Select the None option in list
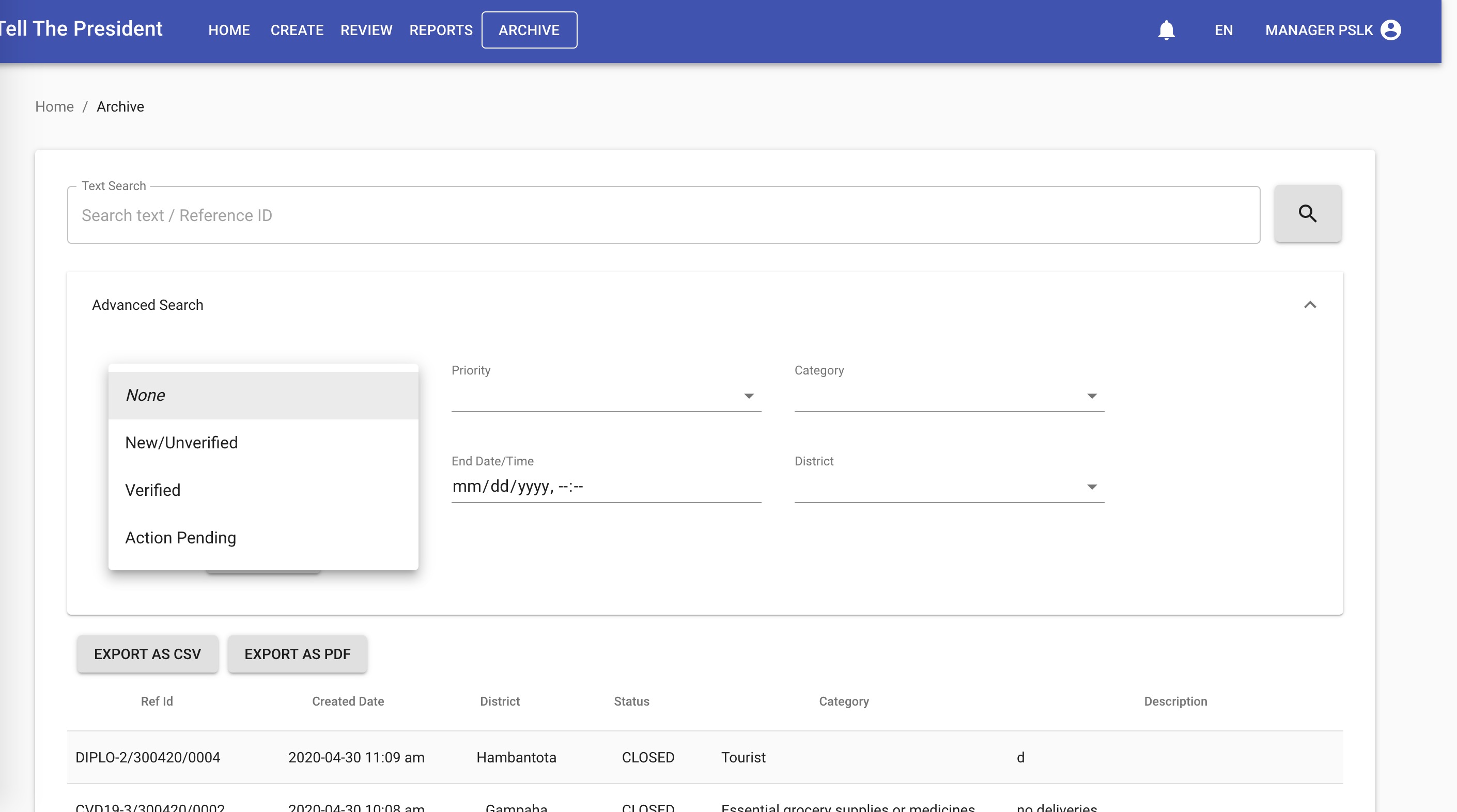This screenshot has height=812, width=1457. [263, 395]
